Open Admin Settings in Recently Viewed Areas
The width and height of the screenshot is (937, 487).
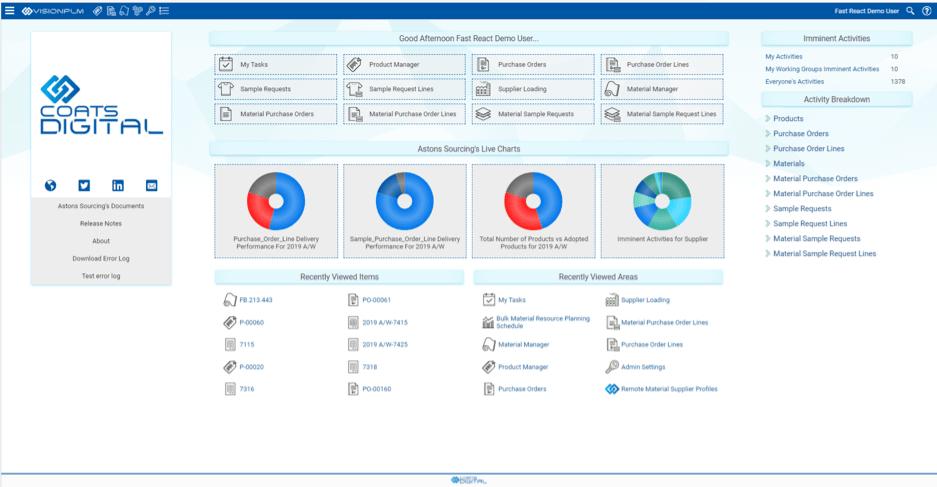point(636,367)
